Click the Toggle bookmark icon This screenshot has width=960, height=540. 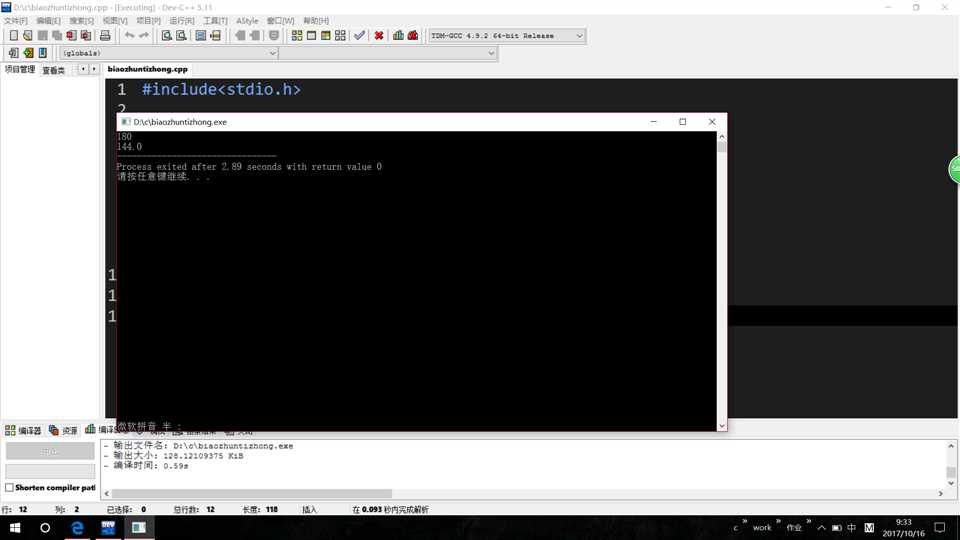(274, 36)
